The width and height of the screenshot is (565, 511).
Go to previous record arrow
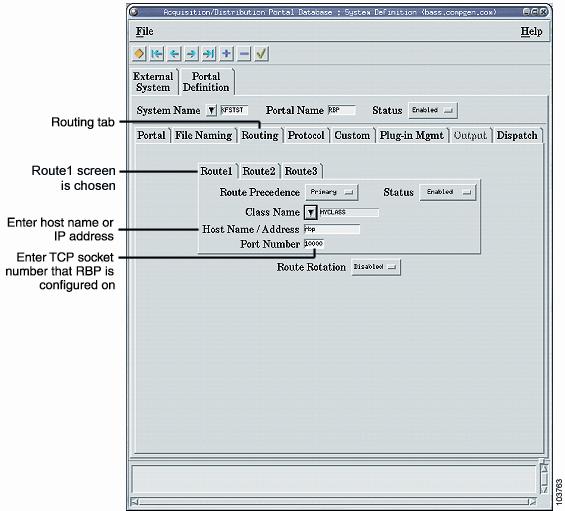174,54
